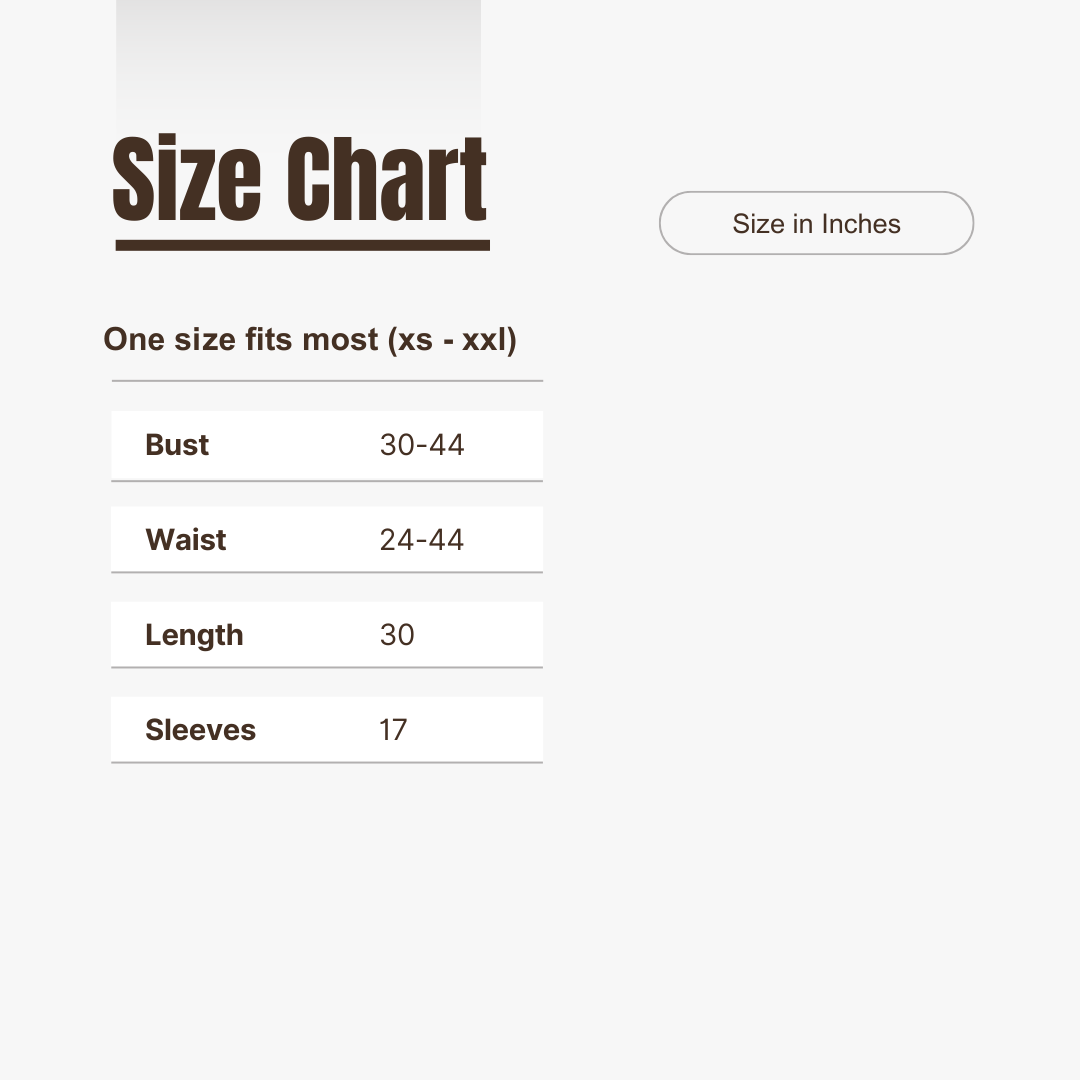
Task: Click the "Sleeves" row label
Action: coord(200,730)
